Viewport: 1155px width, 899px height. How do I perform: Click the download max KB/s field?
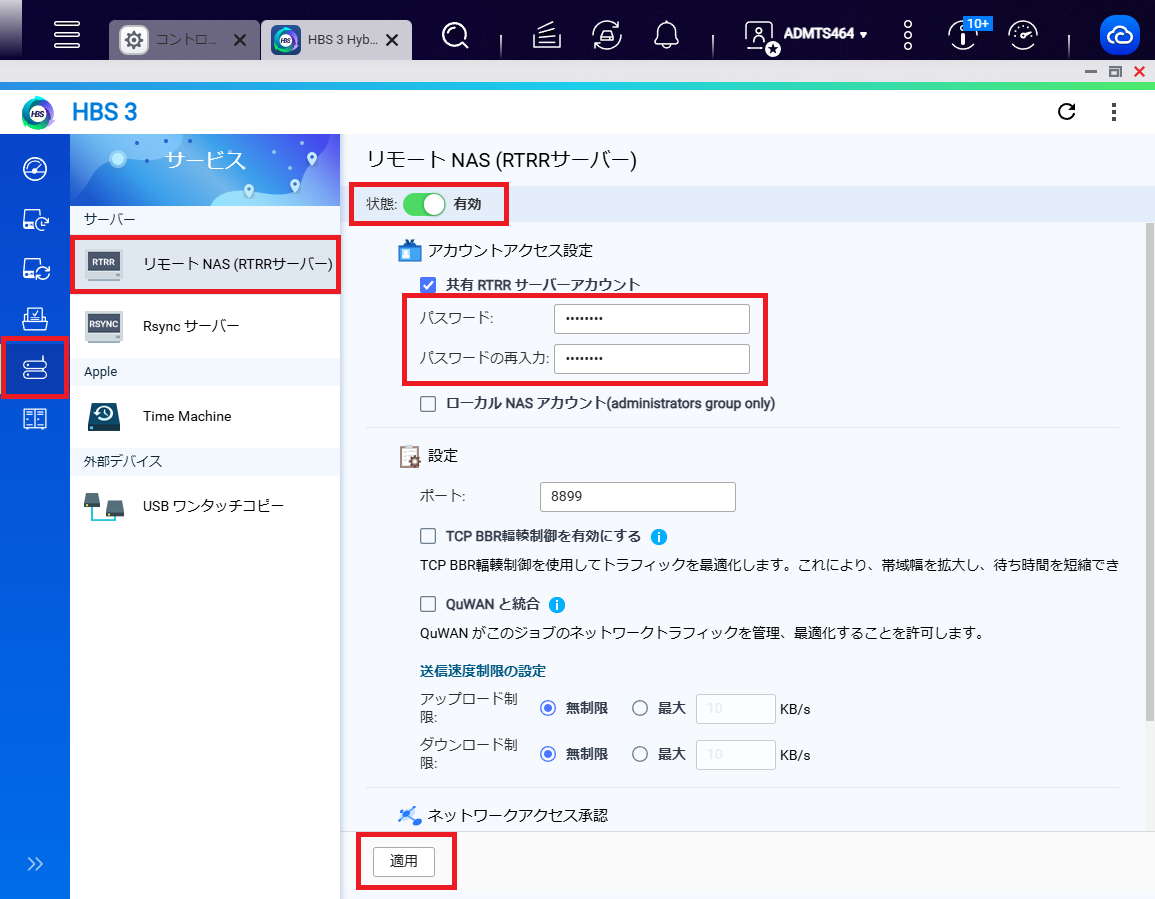(x=736, y=755)
